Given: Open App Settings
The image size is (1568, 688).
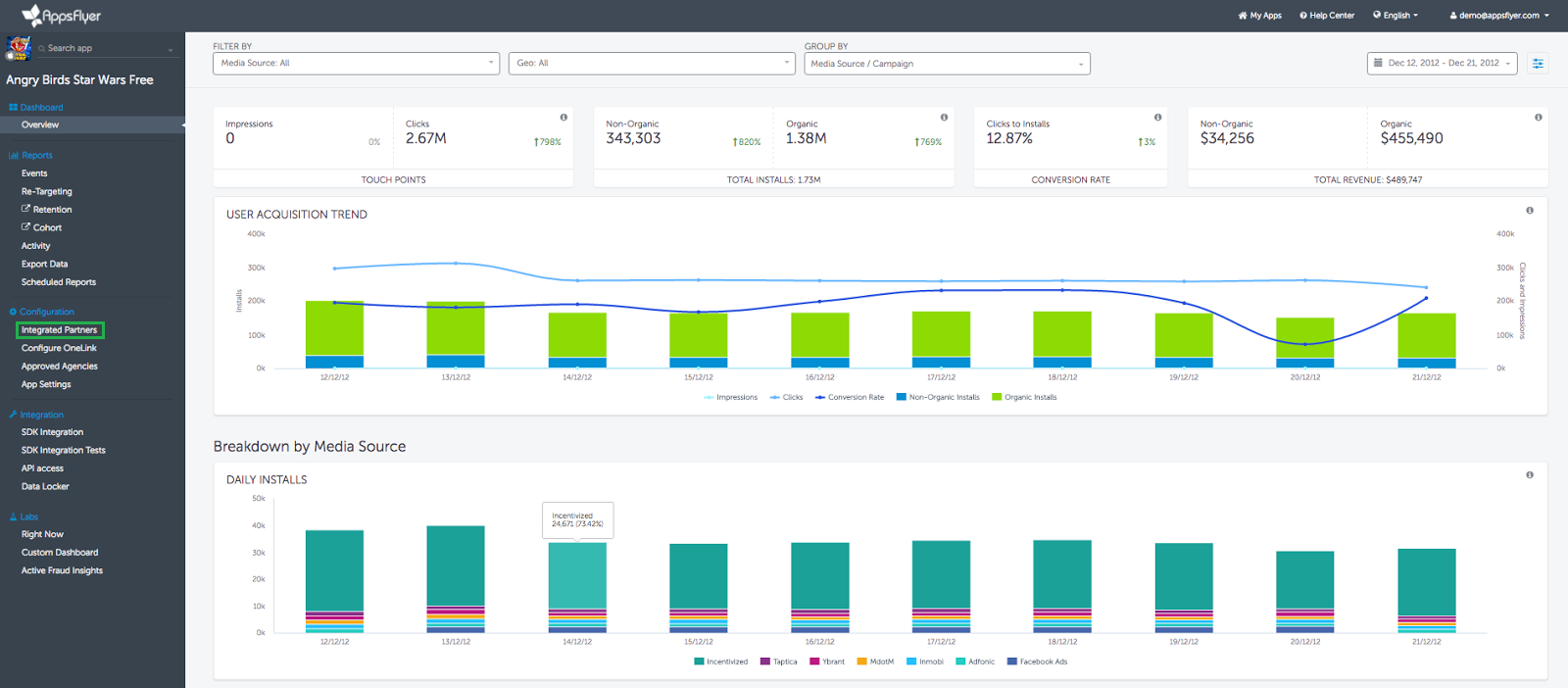Looking at the screenshot, I should click(x=46, y=384).
